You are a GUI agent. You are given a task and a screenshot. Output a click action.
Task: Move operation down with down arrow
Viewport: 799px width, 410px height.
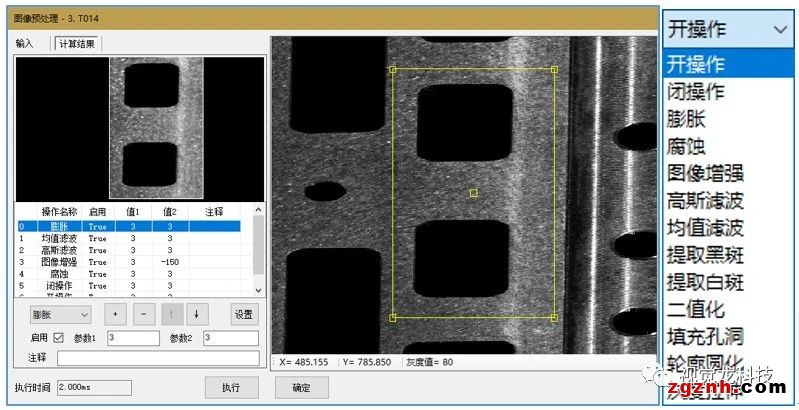coord(196,314)
